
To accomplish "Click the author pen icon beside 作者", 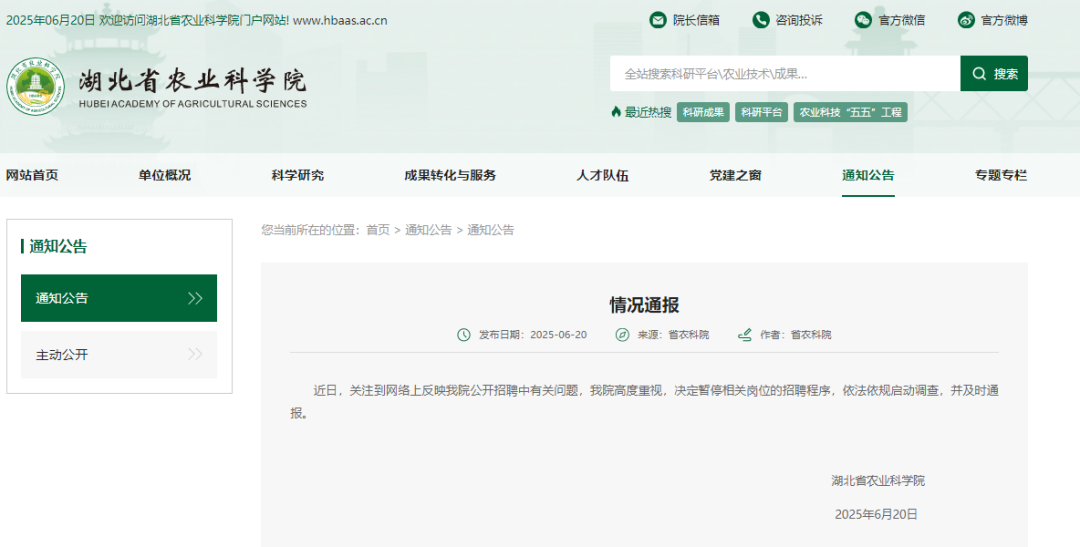I will [745, 335].
